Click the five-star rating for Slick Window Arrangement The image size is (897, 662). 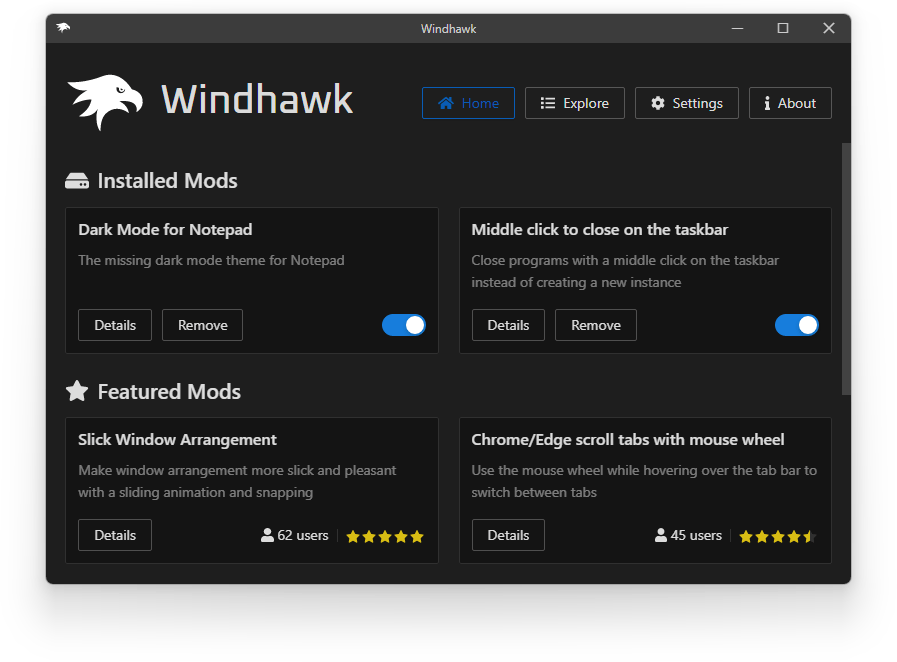point(385,536)
